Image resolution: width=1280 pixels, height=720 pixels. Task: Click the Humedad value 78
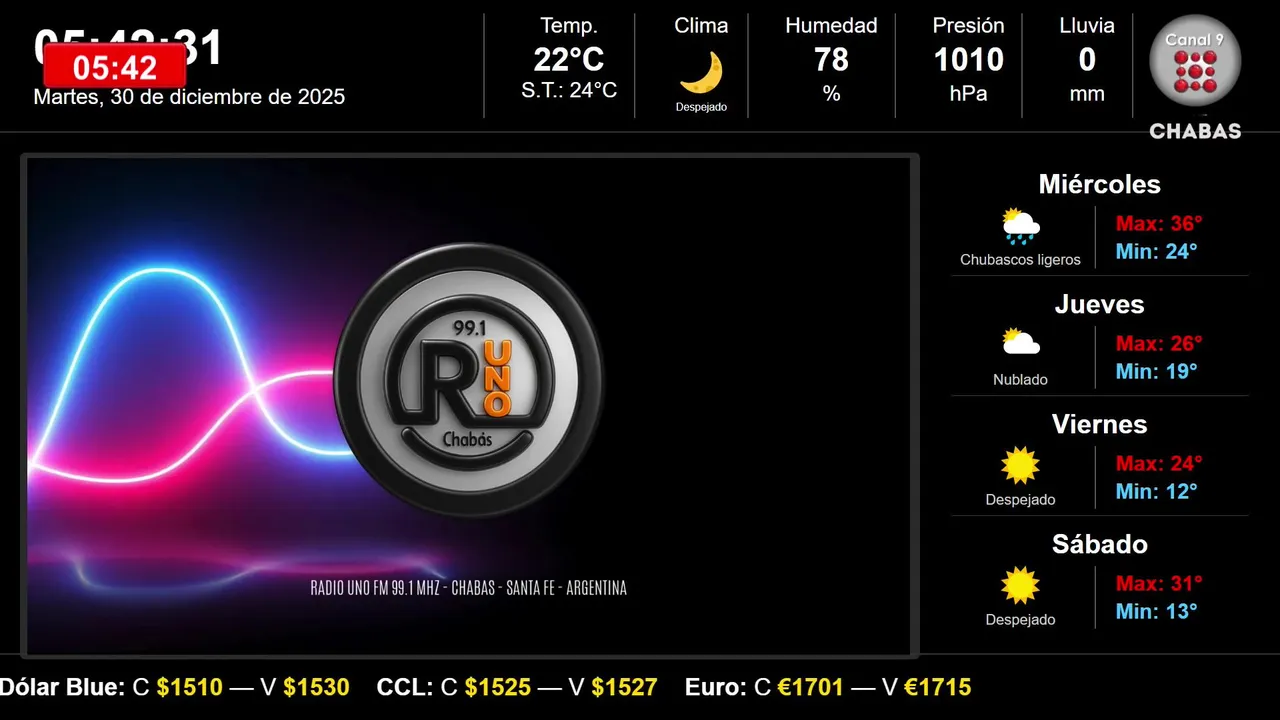coord(831,60)
